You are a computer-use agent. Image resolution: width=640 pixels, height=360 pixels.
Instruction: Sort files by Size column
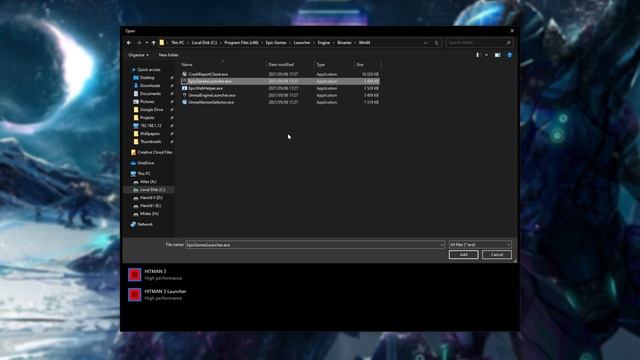tap(367, 64)
